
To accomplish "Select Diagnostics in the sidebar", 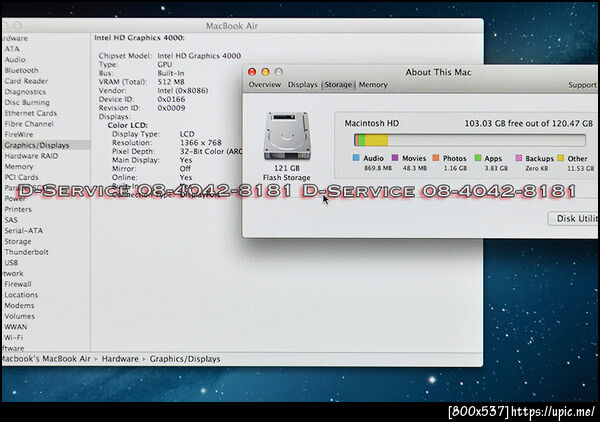I will pyautogui.click(x=25, y=92).
